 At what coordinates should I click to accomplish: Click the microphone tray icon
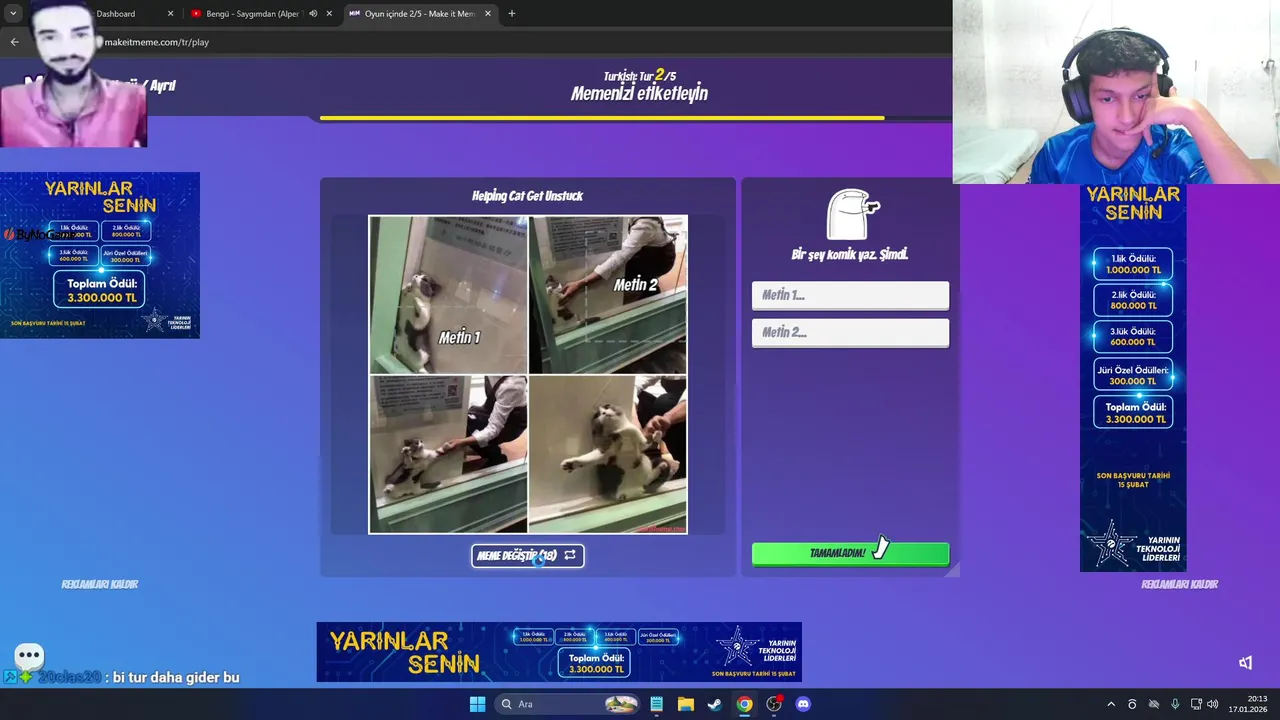point(1175,704)
